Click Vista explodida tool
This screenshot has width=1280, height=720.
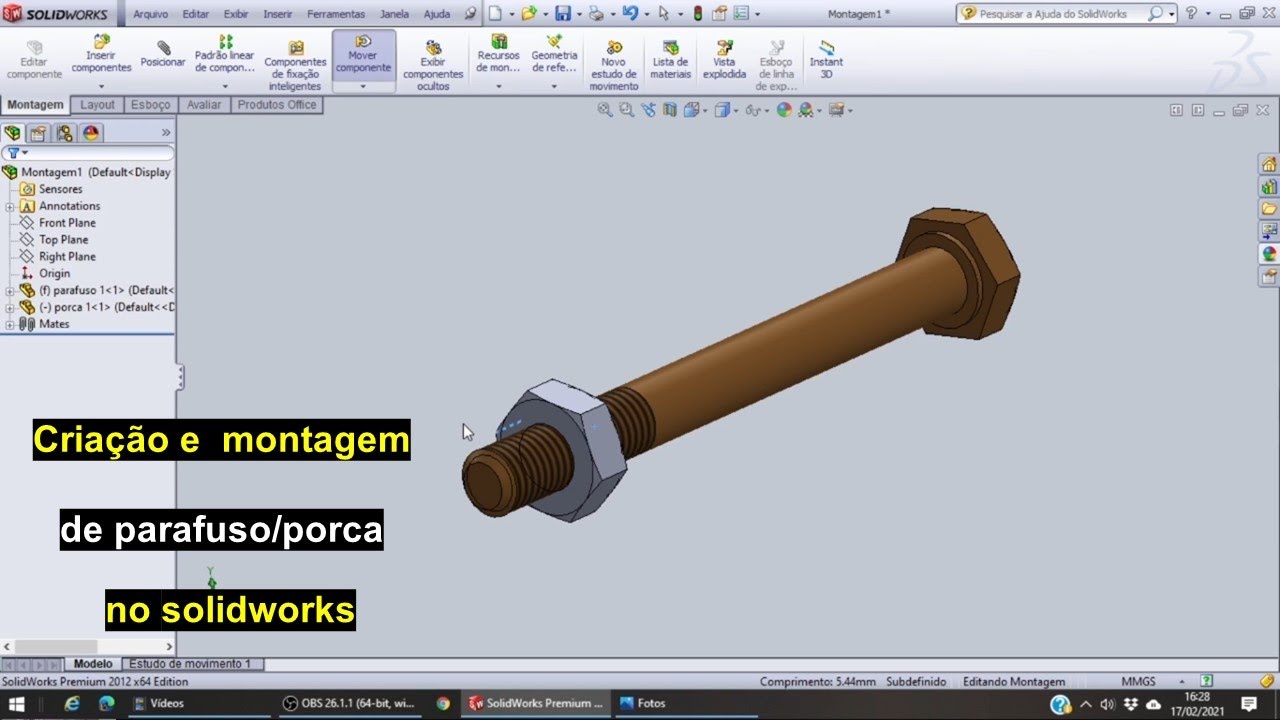724,60
